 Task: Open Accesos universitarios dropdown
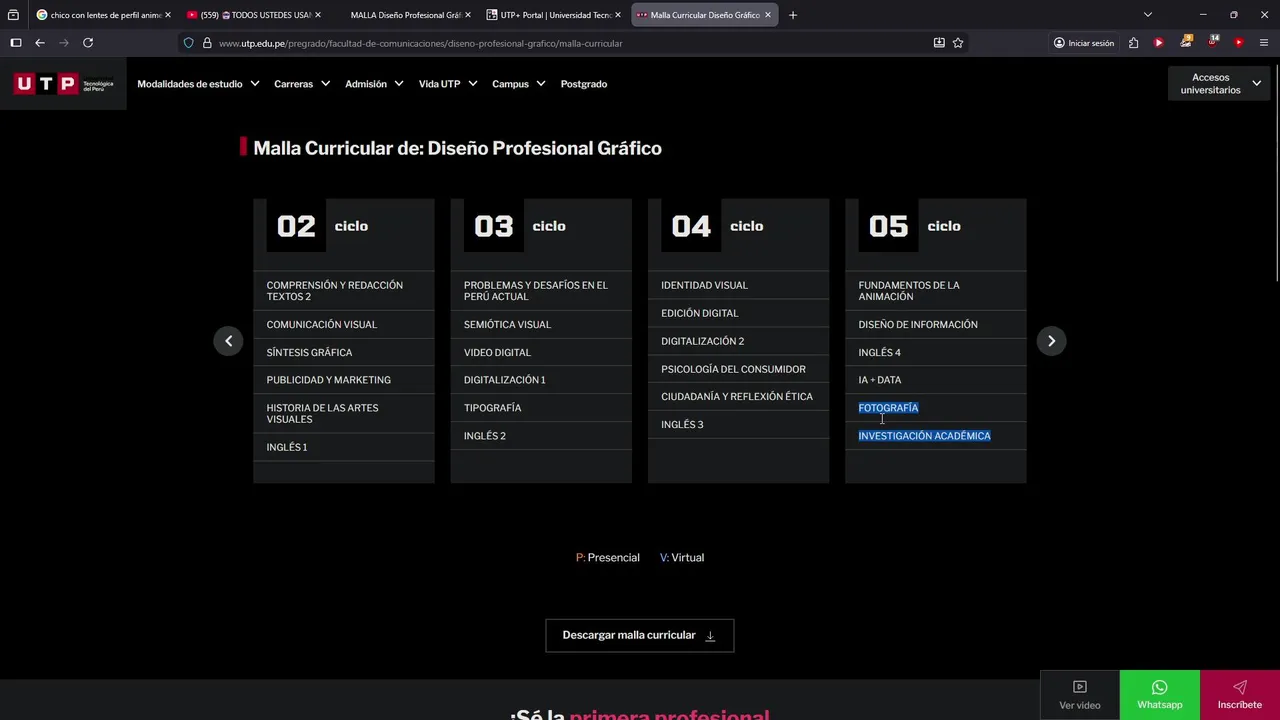coord(1220,84)
